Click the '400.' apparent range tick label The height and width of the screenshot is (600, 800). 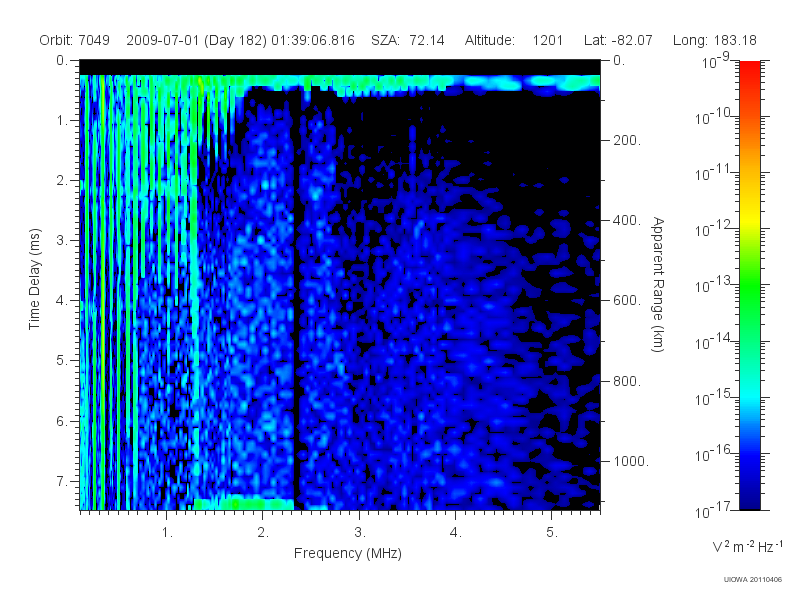tap(627, 220)
